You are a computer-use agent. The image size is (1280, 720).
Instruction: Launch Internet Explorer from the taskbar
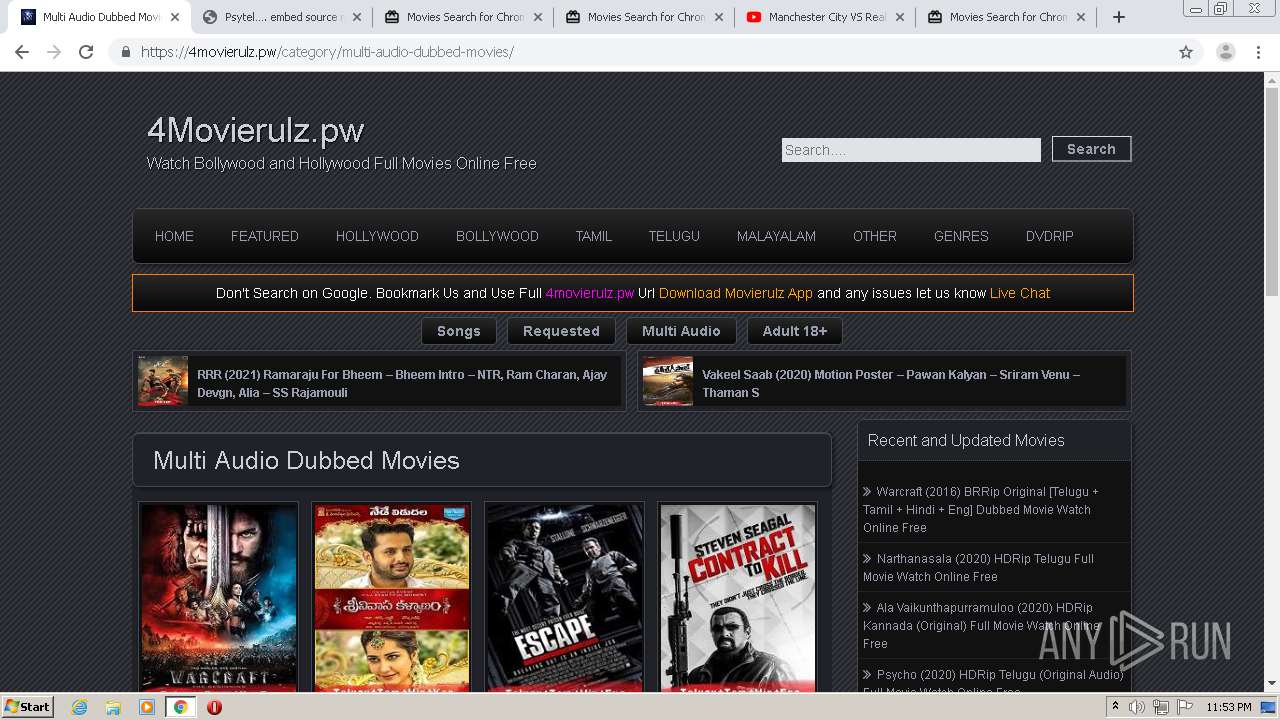[80, 707]
